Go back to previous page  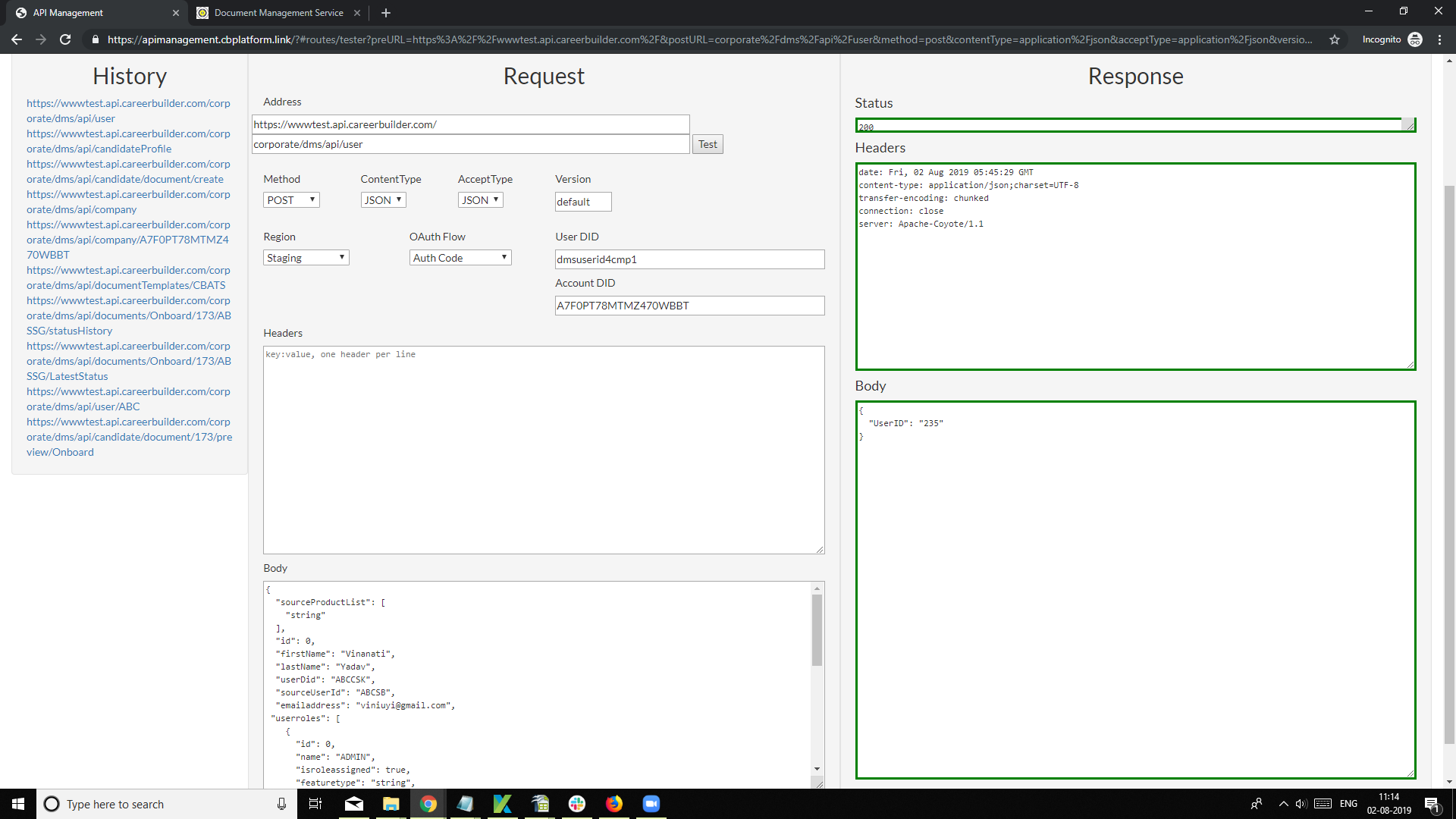pos(17,39)
